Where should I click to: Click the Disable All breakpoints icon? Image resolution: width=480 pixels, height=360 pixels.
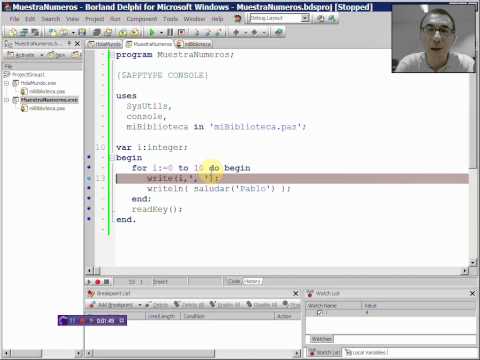click(249, 305)
